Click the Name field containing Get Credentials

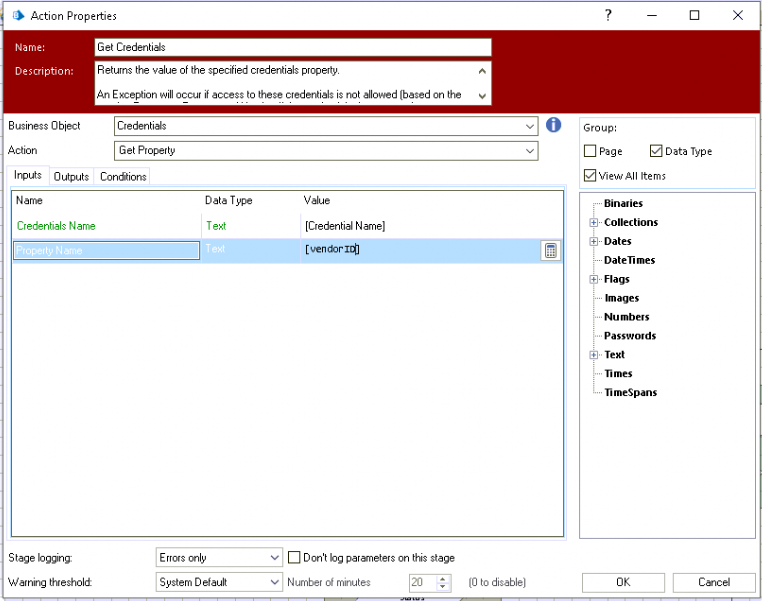click(x=292, y=47)
